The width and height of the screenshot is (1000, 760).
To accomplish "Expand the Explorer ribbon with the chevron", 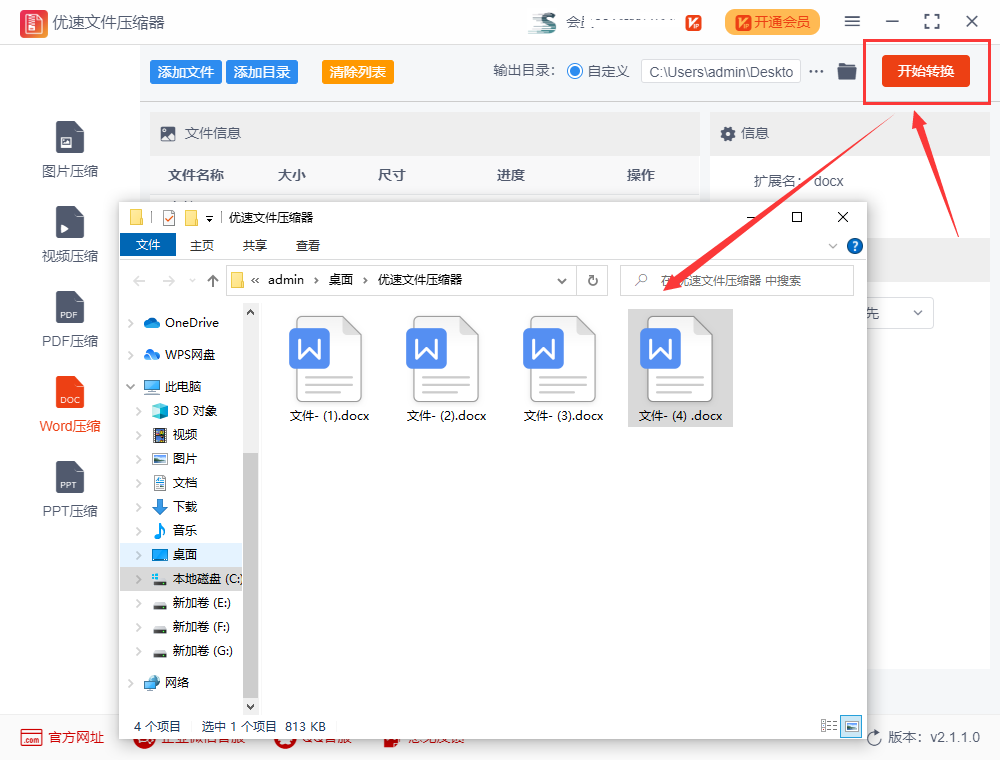I will (832, 246).
